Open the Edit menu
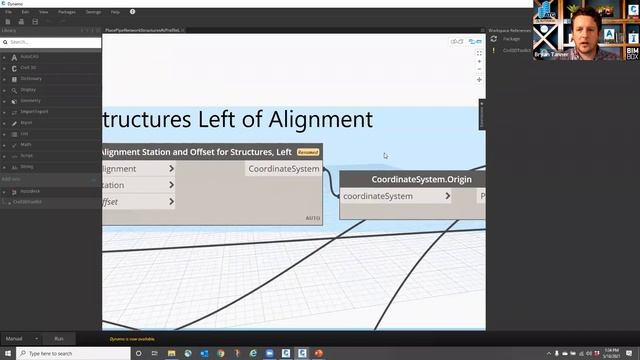640x360 pixels. (25, 12)
